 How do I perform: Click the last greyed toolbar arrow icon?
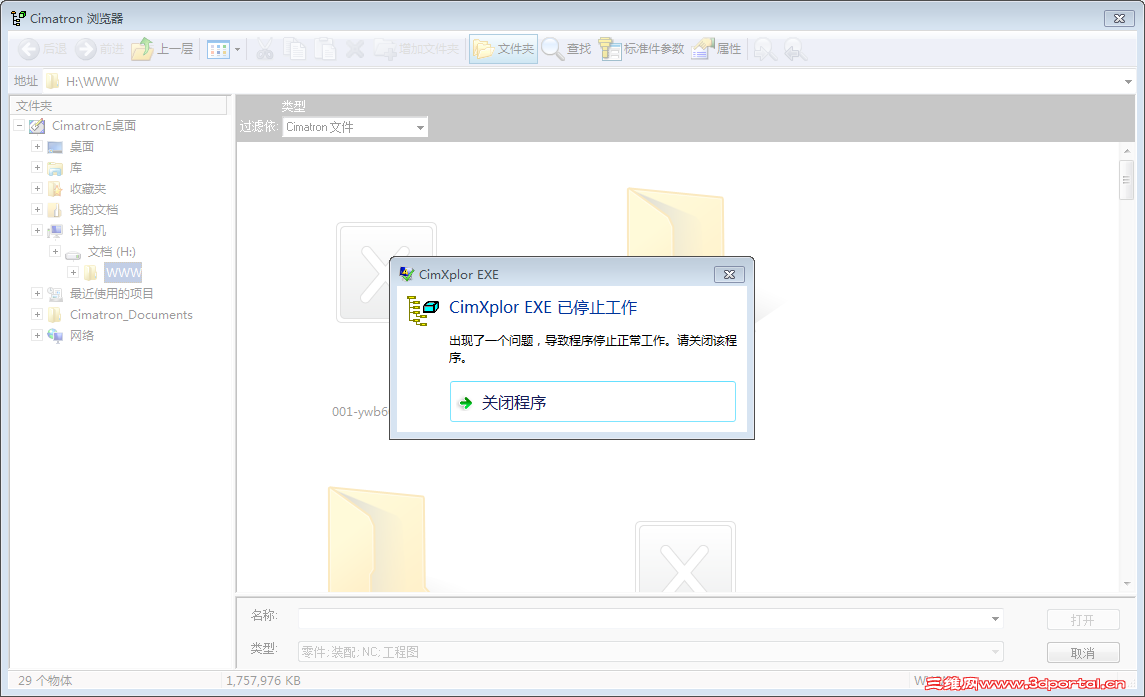(795, 50)
